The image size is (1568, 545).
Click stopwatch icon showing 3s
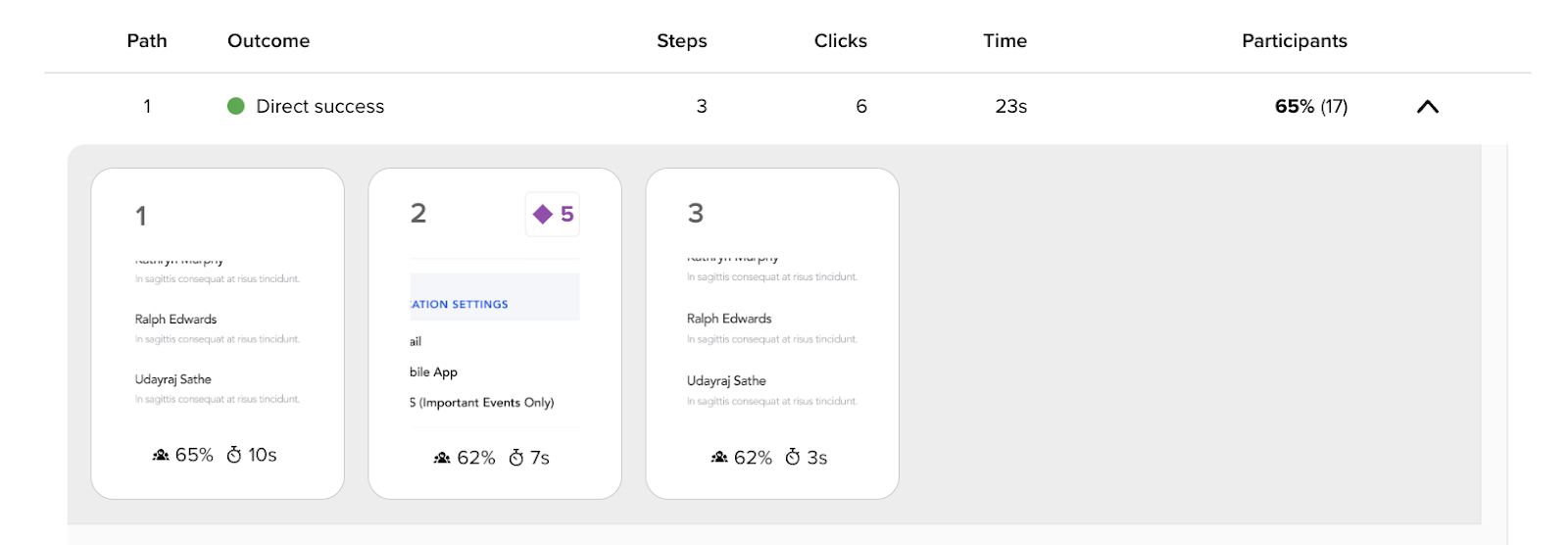(x=793, y=458)
